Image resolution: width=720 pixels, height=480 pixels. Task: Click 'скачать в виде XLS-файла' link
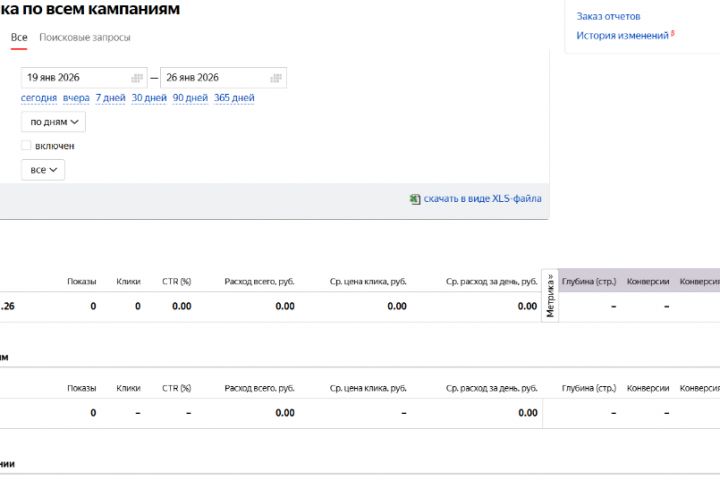pos(482,199)
